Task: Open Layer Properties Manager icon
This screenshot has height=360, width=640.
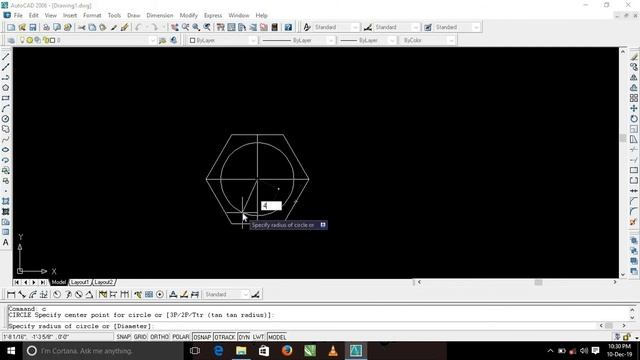Action: tap(11, 40)
